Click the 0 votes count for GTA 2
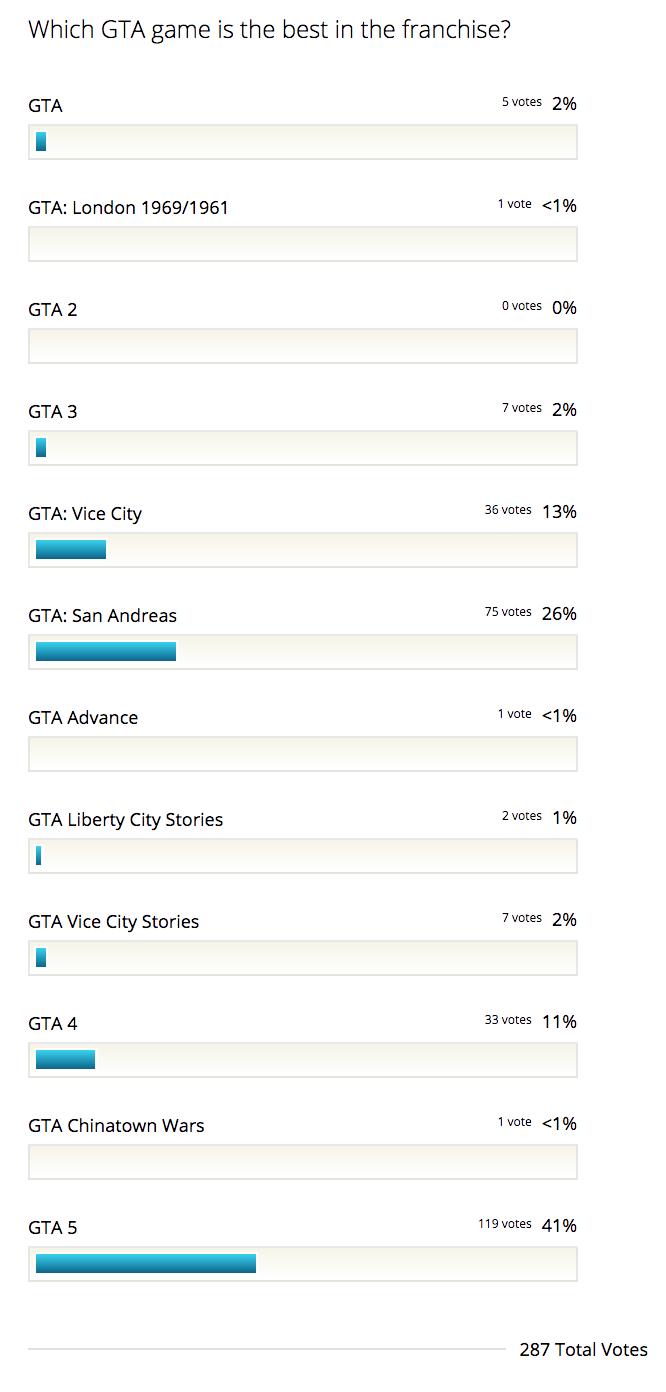The height and width of the screenshot is (1392, 666). point(521,306)
